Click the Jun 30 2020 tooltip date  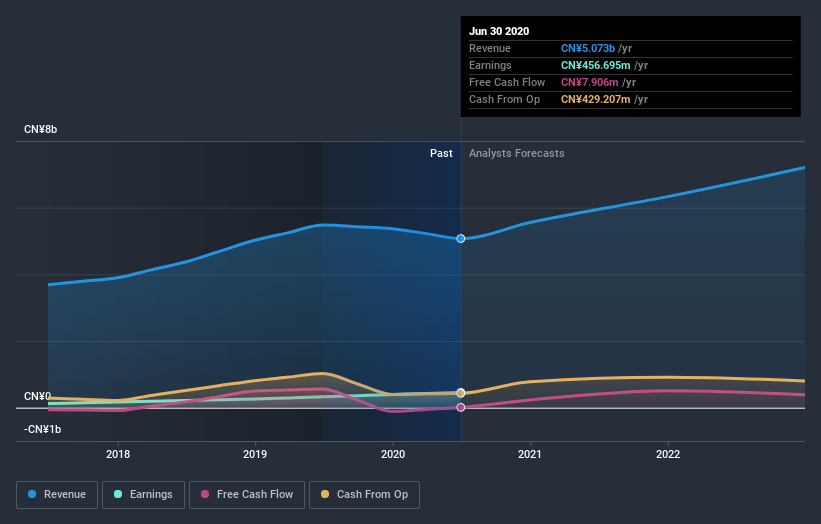pos(499,31)
